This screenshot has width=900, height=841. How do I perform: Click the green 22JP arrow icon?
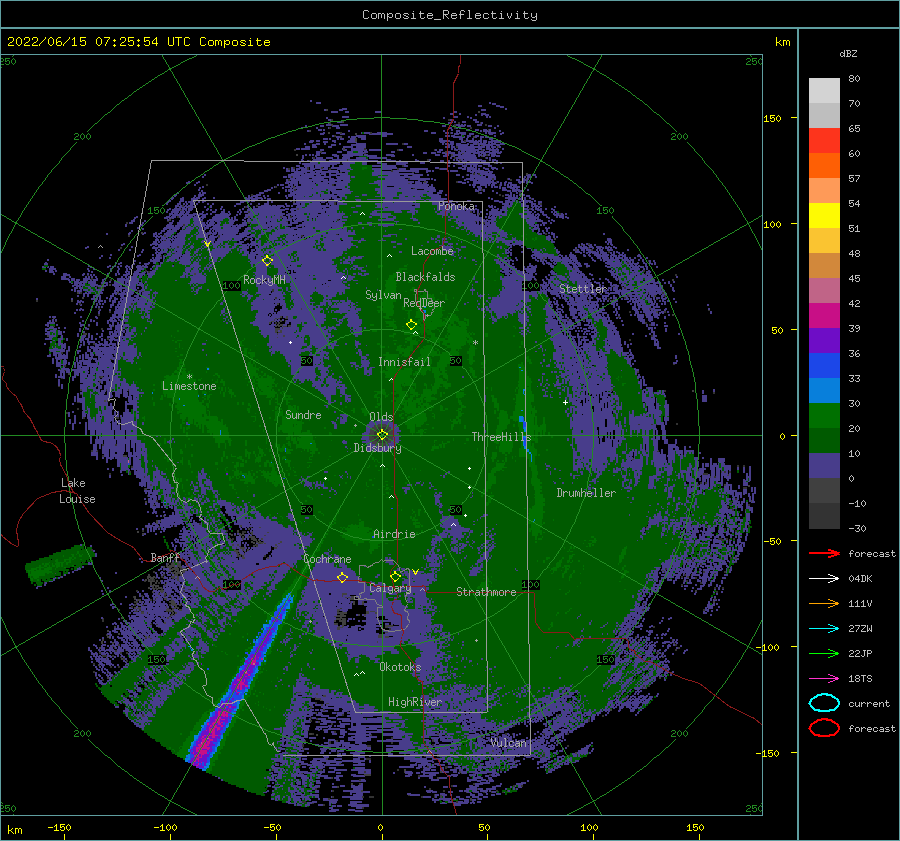[x=824, y=653]
